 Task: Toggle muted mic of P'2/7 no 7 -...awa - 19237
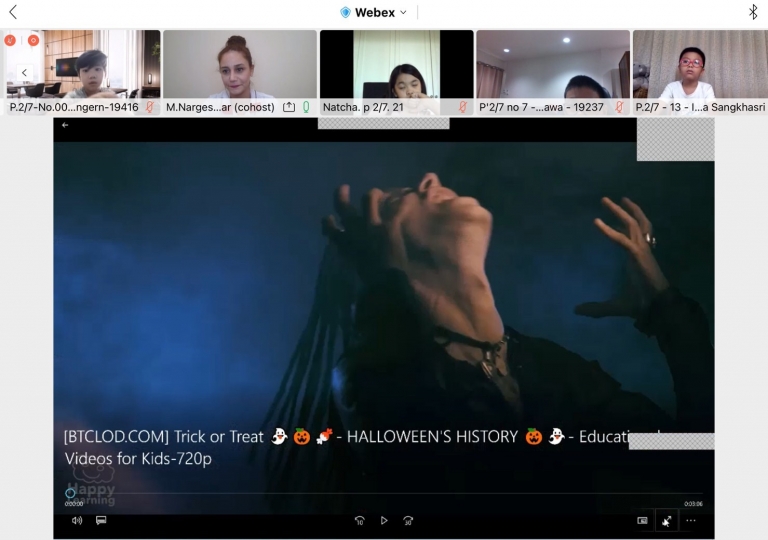pyautogui.click(x=619, y=107)
